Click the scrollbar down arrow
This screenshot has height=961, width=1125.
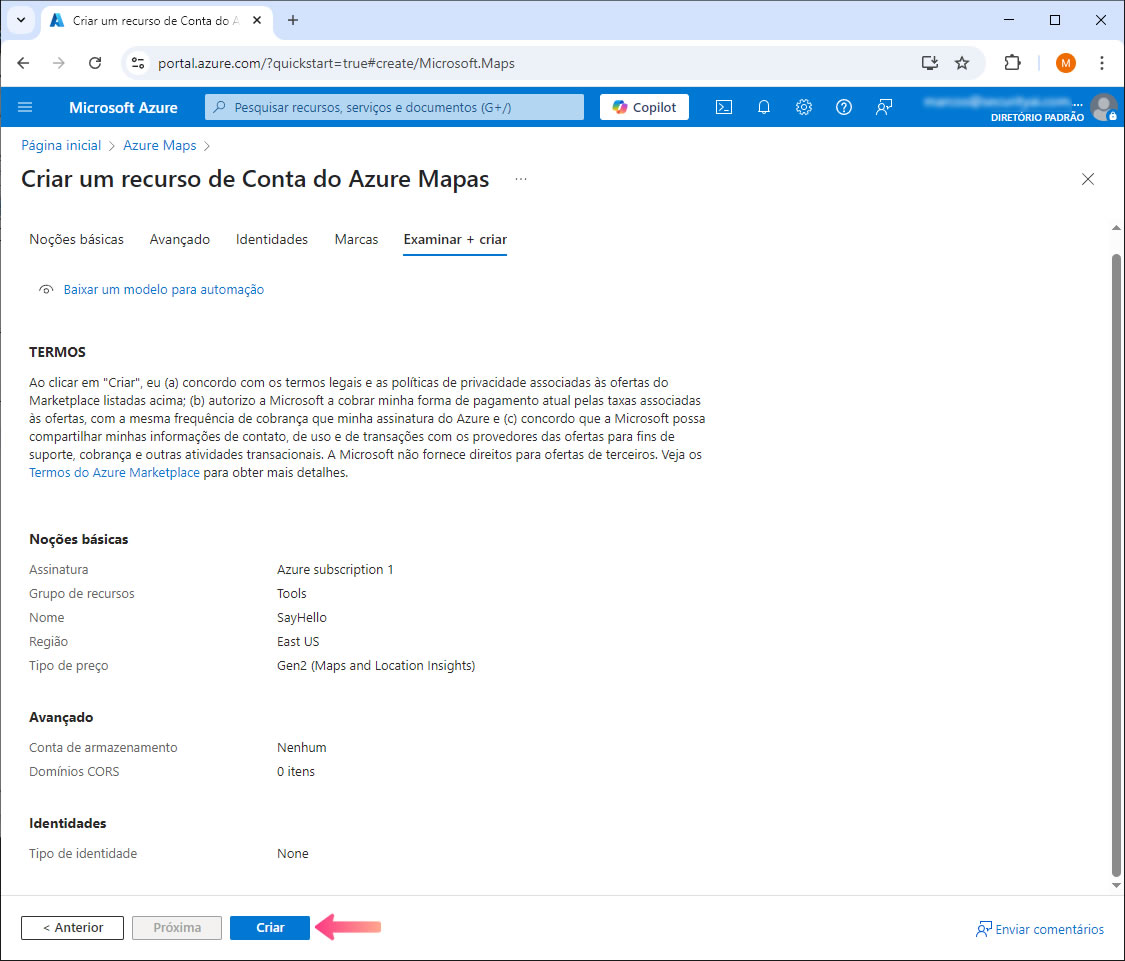(1116, 885)
